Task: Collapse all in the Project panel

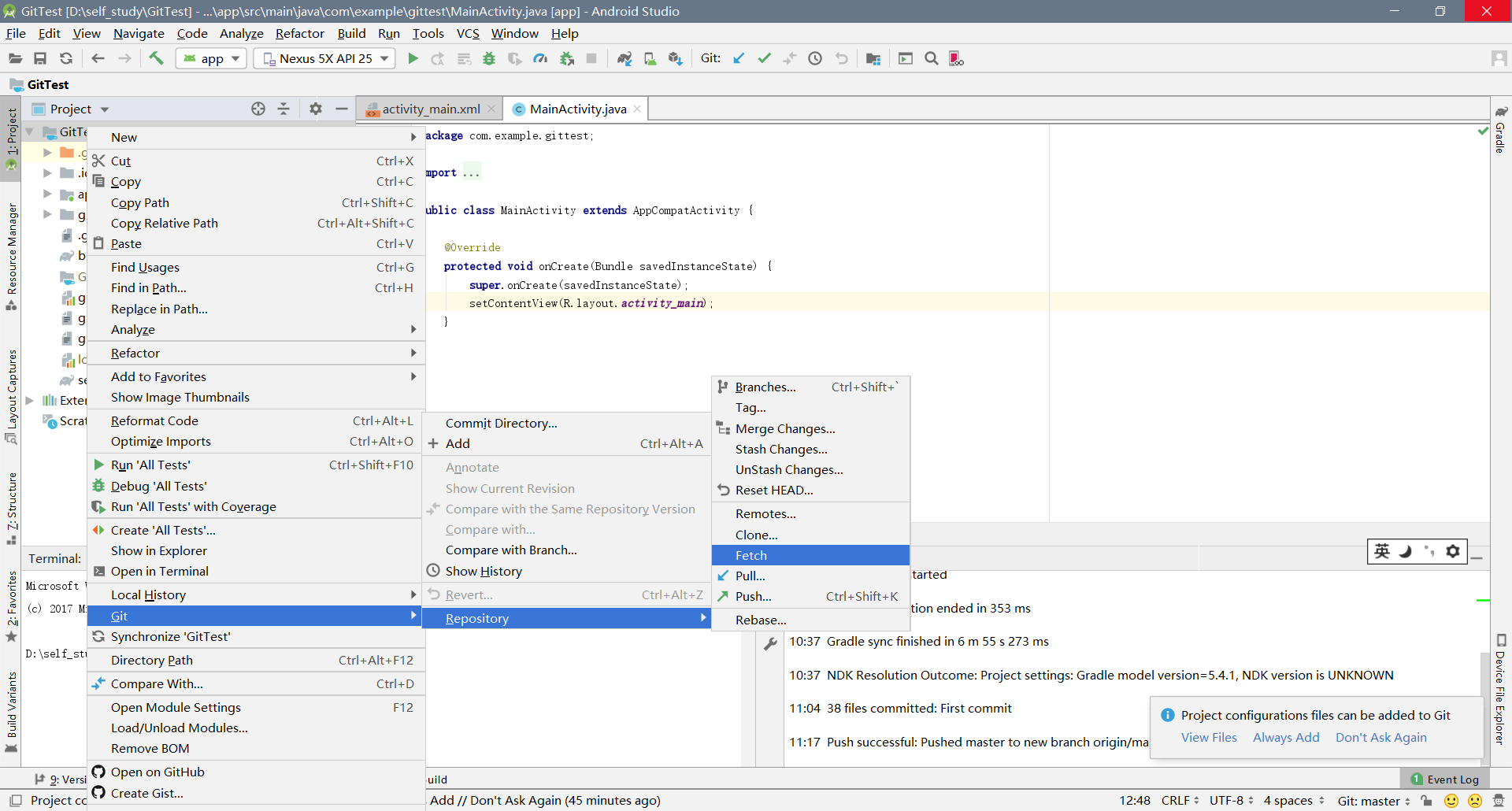Action: (283, 109)
